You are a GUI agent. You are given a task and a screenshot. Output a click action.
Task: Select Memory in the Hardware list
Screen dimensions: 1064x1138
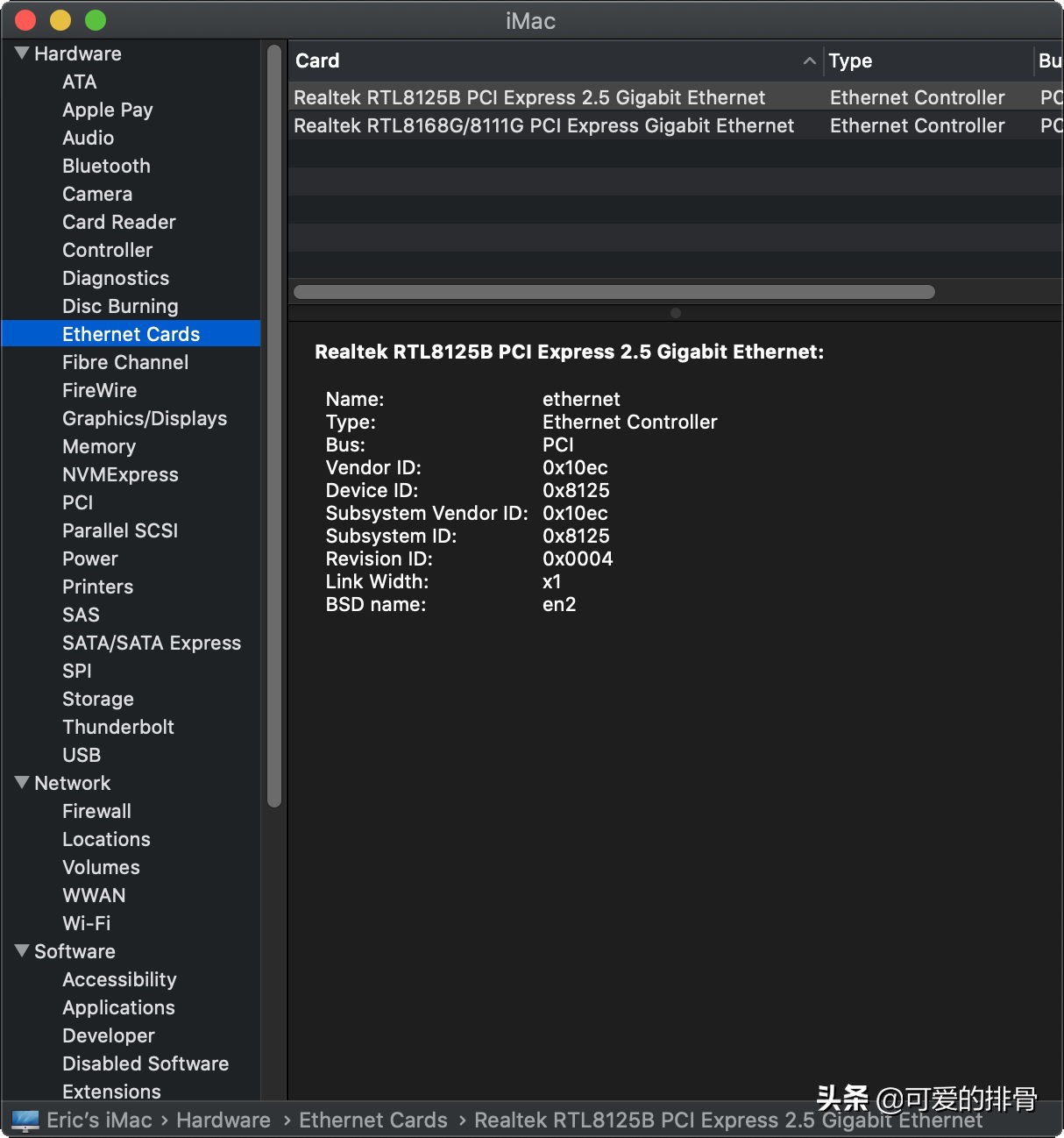[99, 446]
